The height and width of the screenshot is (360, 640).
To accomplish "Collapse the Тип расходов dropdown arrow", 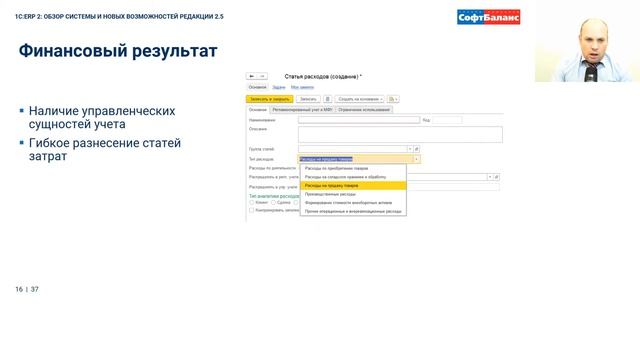I will (416, 159).
